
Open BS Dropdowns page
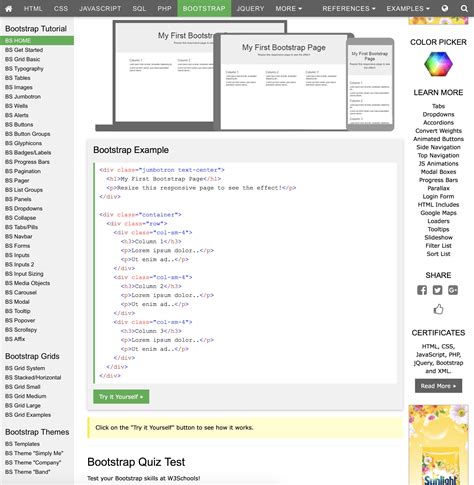[24, 209]
